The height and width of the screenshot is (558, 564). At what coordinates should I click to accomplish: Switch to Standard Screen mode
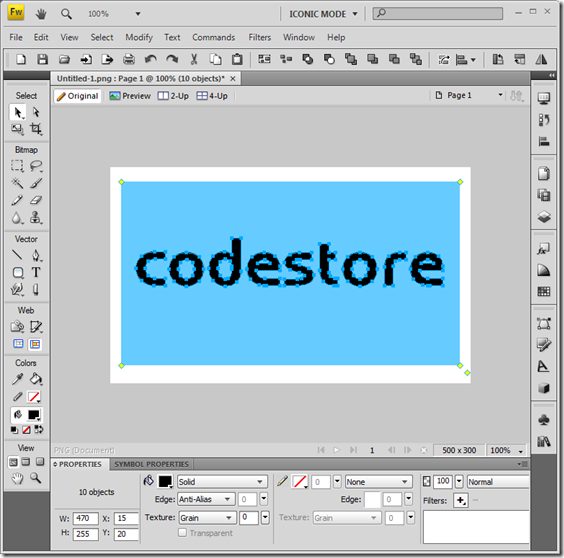pyautogui.click(x=13, y=462)
